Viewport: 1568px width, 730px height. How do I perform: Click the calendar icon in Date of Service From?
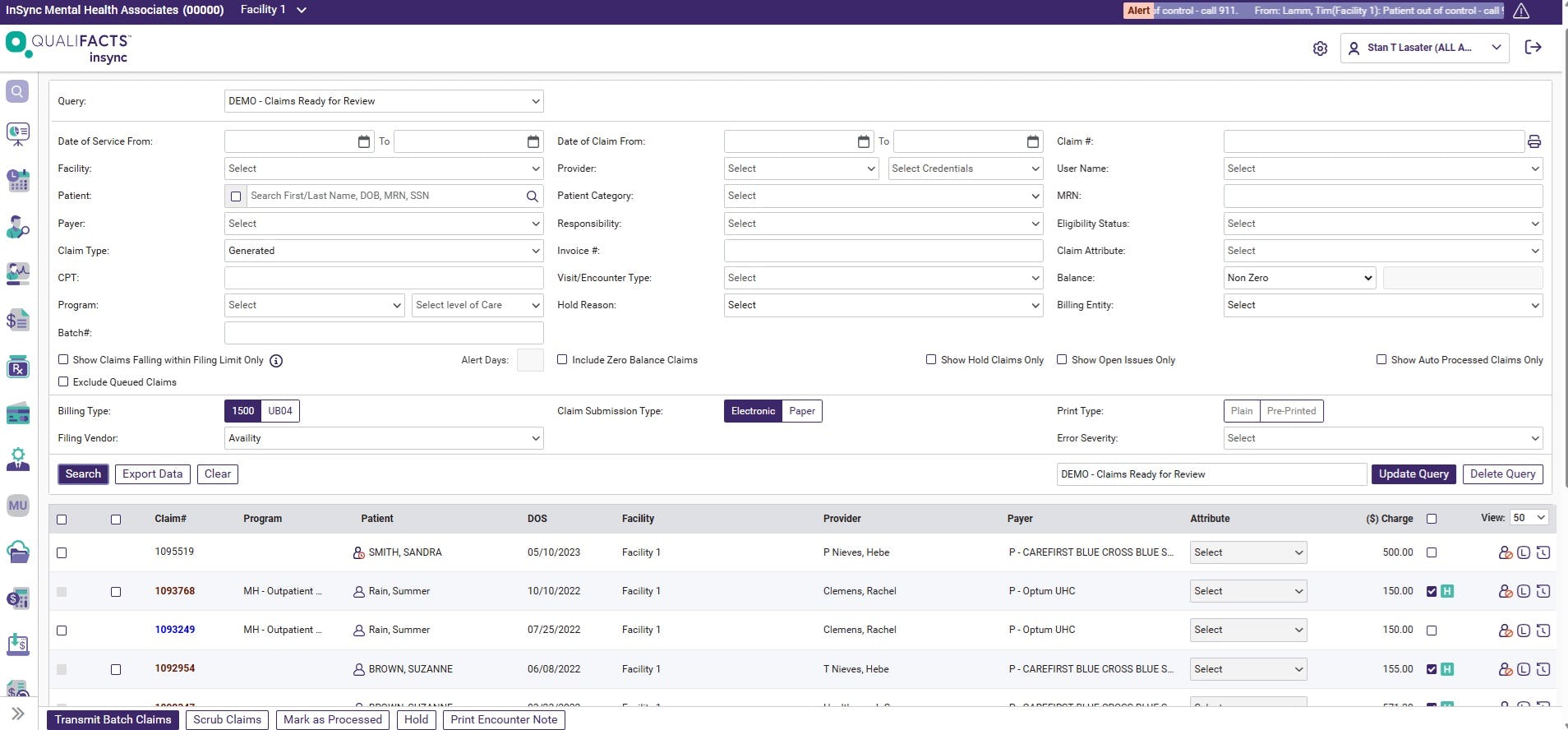click(x=364, y=141)
